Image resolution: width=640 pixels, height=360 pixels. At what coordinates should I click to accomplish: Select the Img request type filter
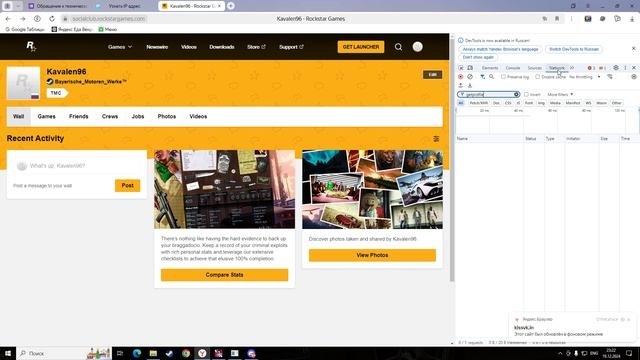click(x=541, y=103)
